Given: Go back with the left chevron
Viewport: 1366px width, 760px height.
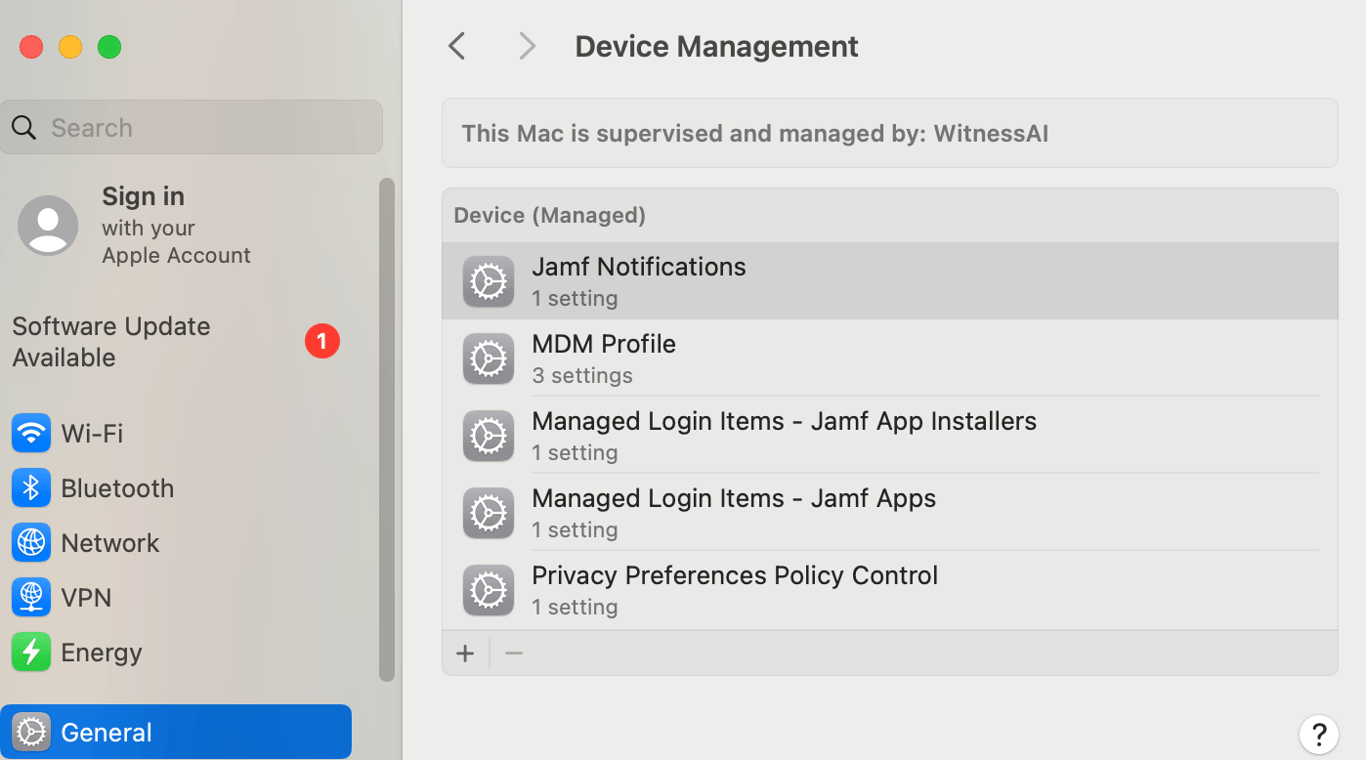Looking at the screenshot, I should coord(457,46).
